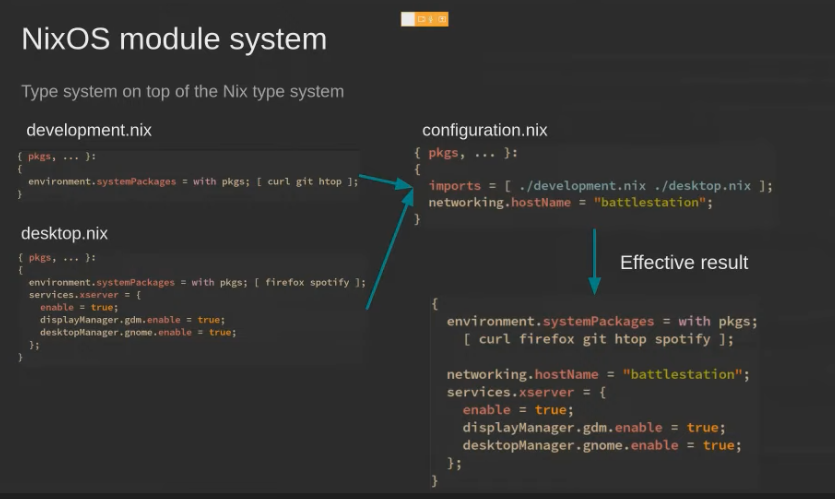Click the "Effective result" label
This screenshot has height=499, width=835.
coord(683,263)
